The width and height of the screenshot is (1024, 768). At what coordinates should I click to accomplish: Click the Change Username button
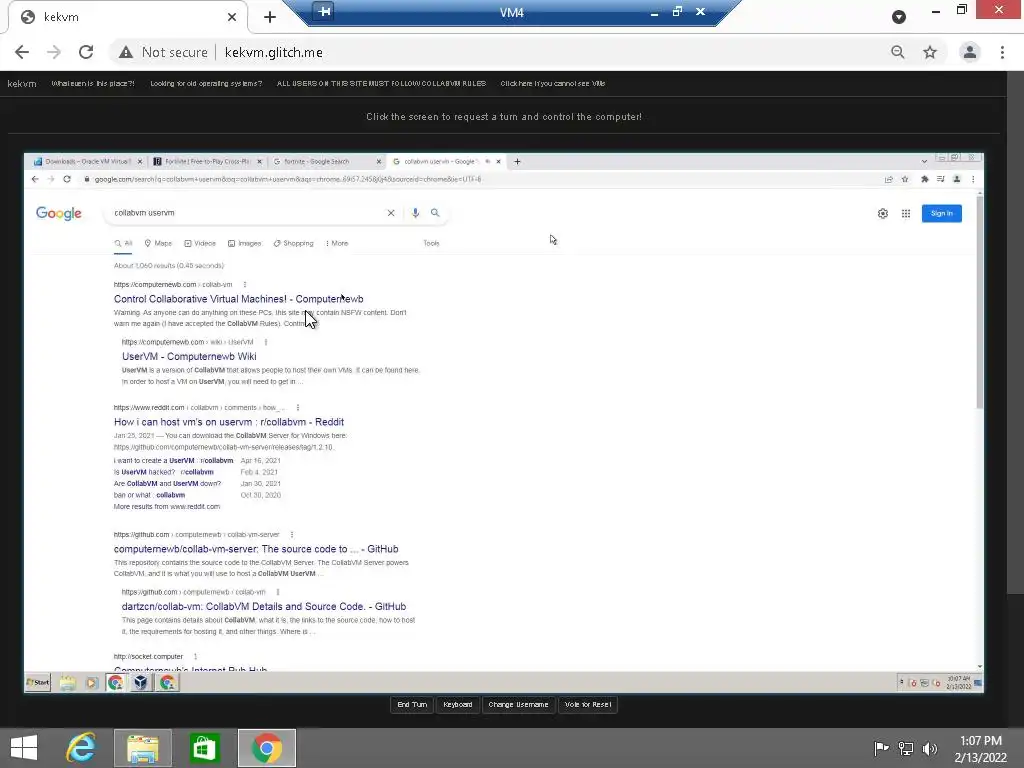519,705
